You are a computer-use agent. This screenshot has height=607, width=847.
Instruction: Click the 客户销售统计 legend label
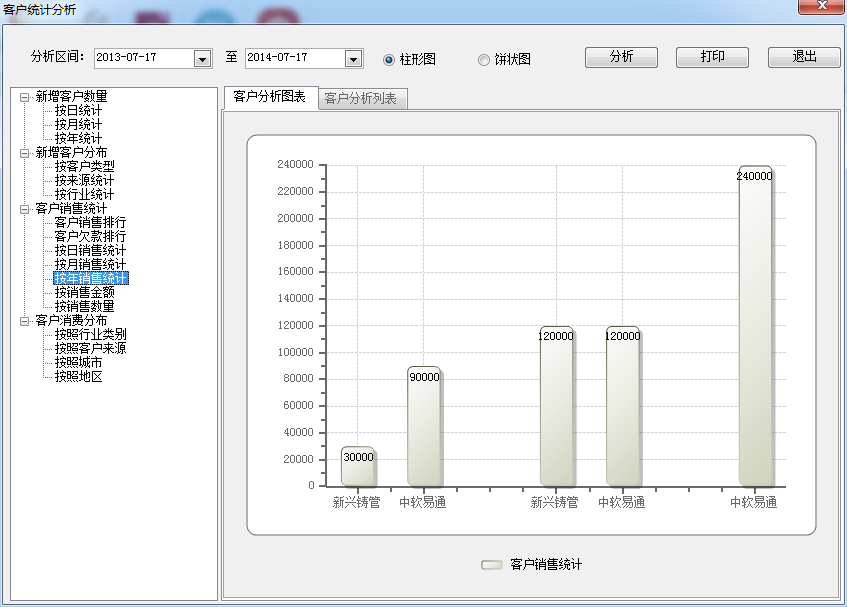click(x=546, y=565)
